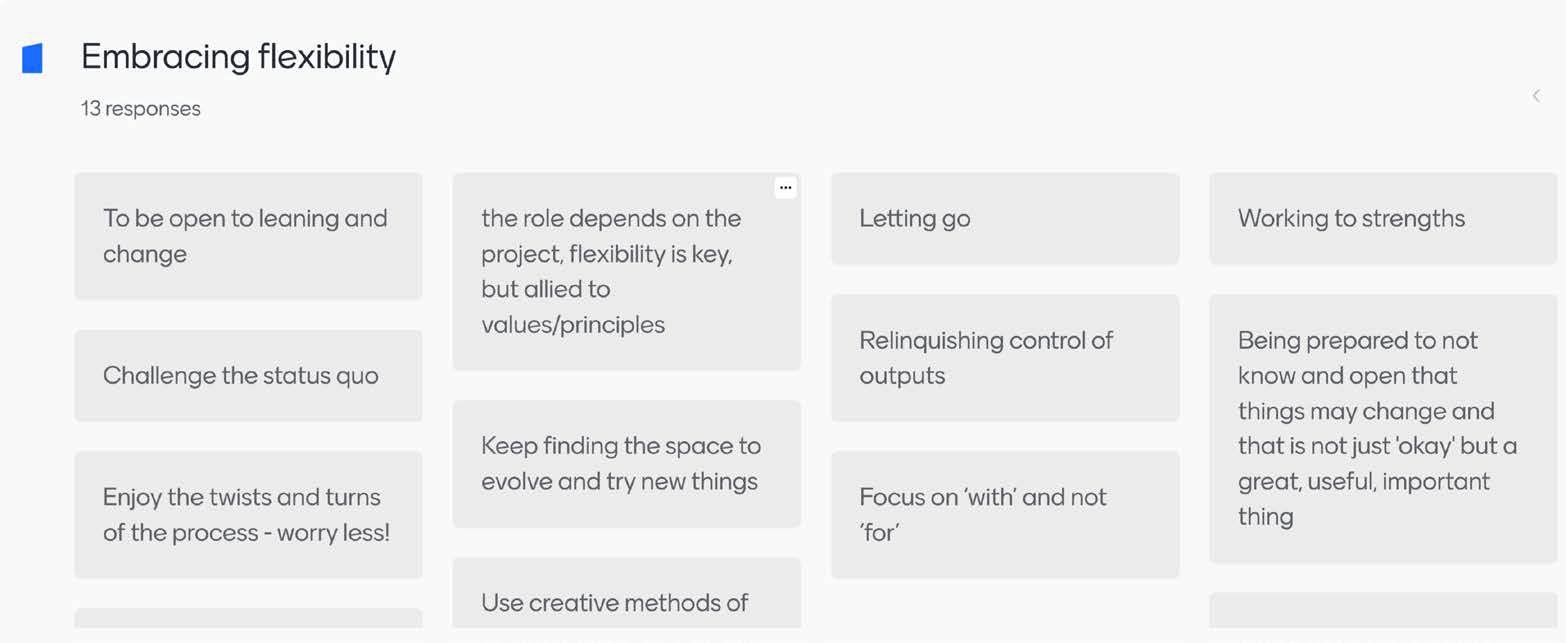Screen dimensions: 1566x643
Task: Click the partially visible card in the first column
Action: point(248,619)
